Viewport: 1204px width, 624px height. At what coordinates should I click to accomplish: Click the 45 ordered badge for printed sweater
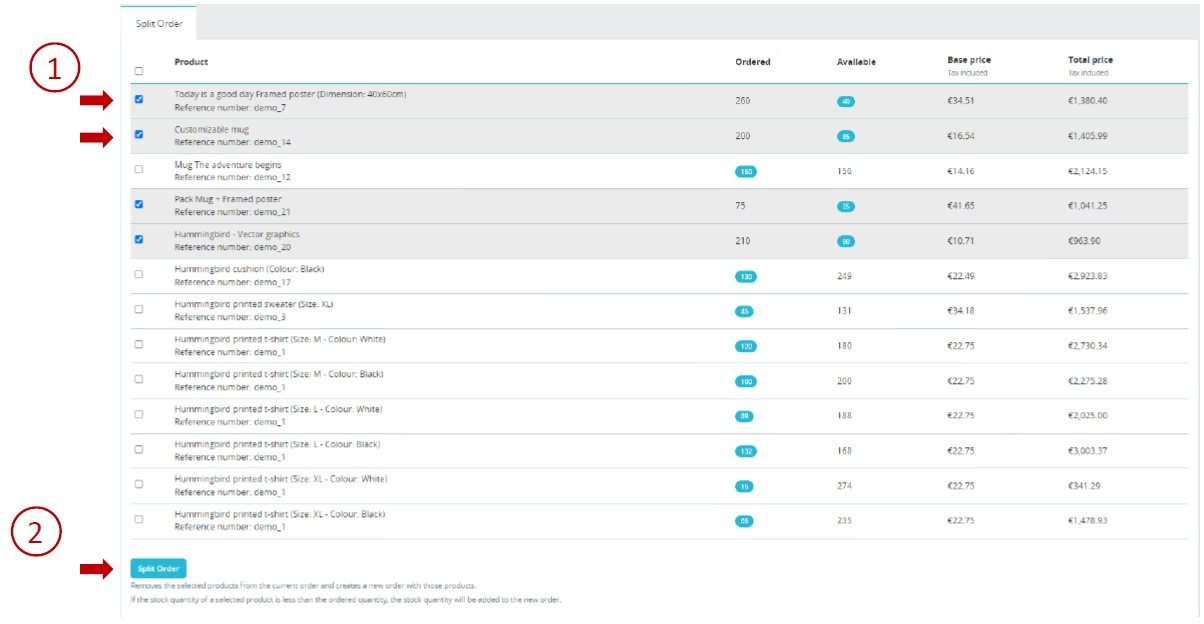click(745, 311)
